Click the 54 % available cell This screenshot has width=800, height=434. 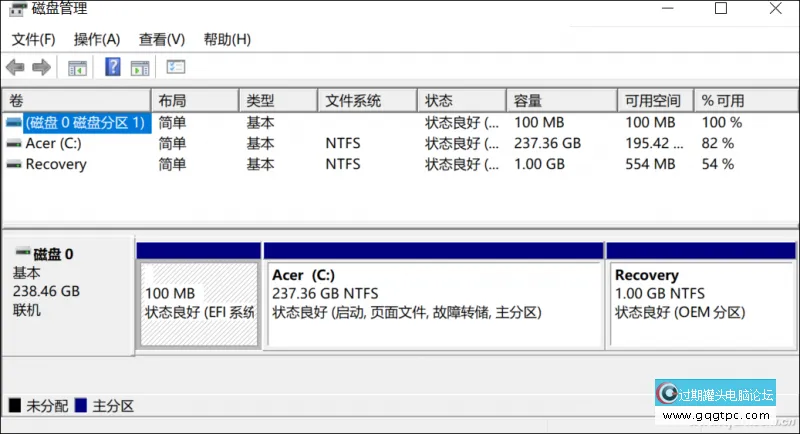tap(717, 164)
